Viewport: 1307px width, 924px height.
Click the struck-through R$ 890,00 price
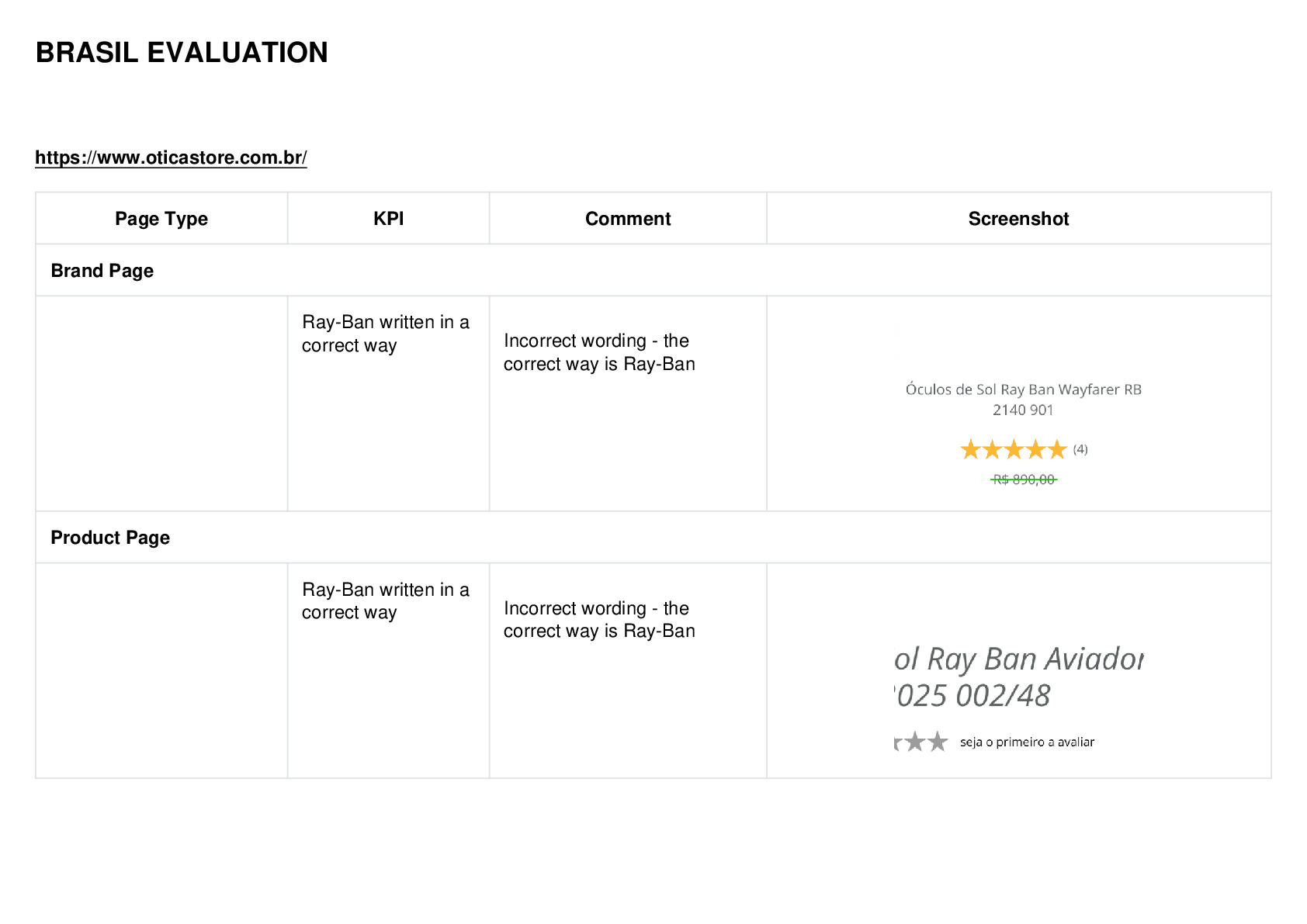click(x=1024, y=479)
